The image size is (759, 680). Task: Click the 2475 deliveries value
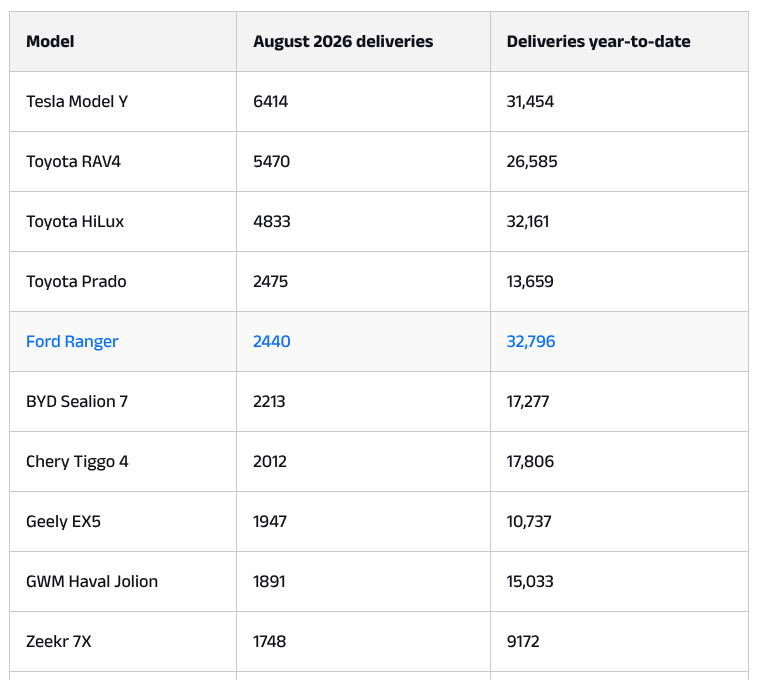pos(271,282)
